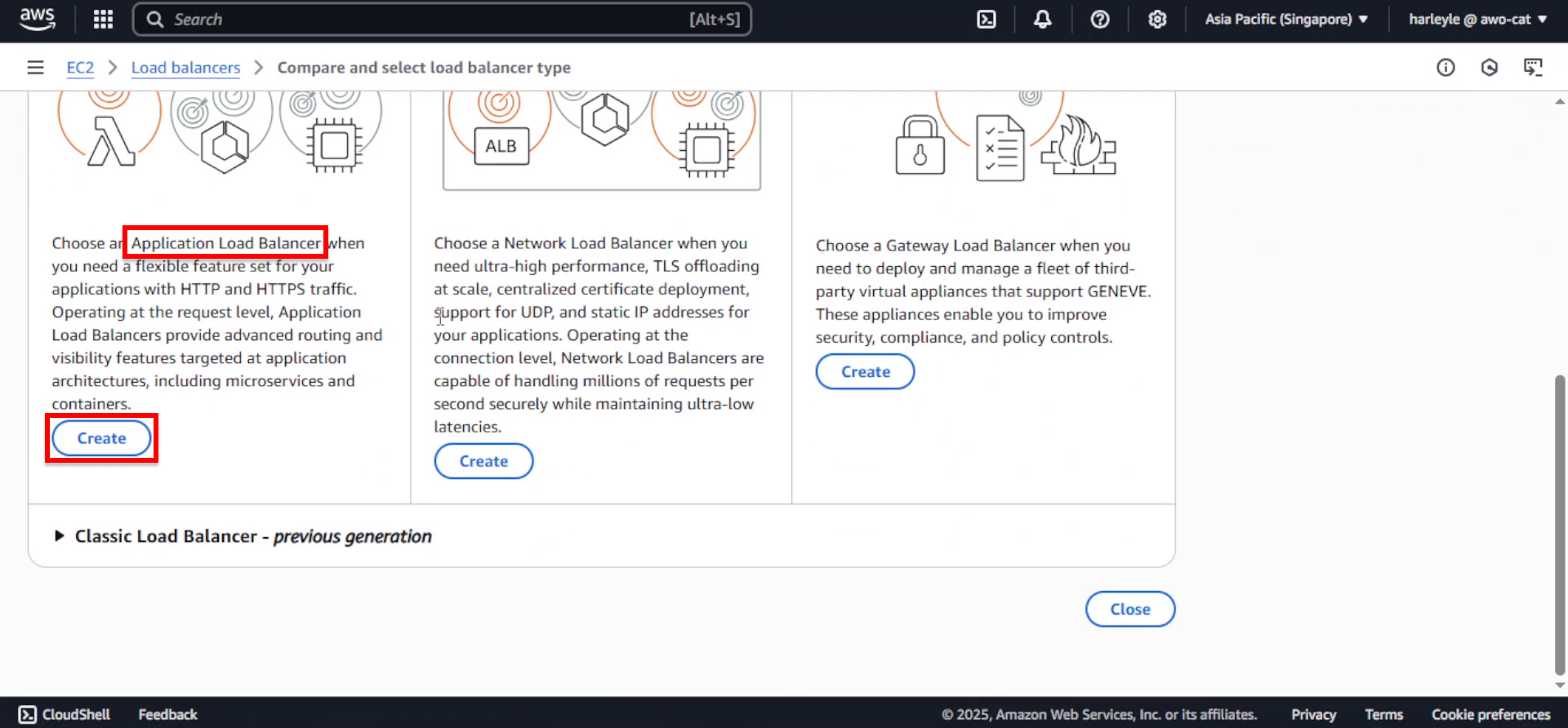Click the page vertical scrollbar thumb
This screenshot has height=728, width=1568.
click(x=1560, y=525)
